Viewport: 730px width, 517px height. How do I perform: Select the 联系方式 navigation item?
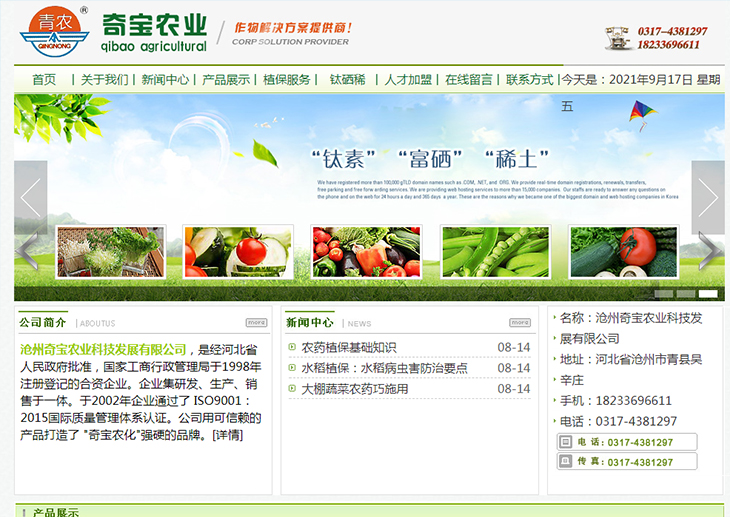pyautogui.click(x=529, y=80)
